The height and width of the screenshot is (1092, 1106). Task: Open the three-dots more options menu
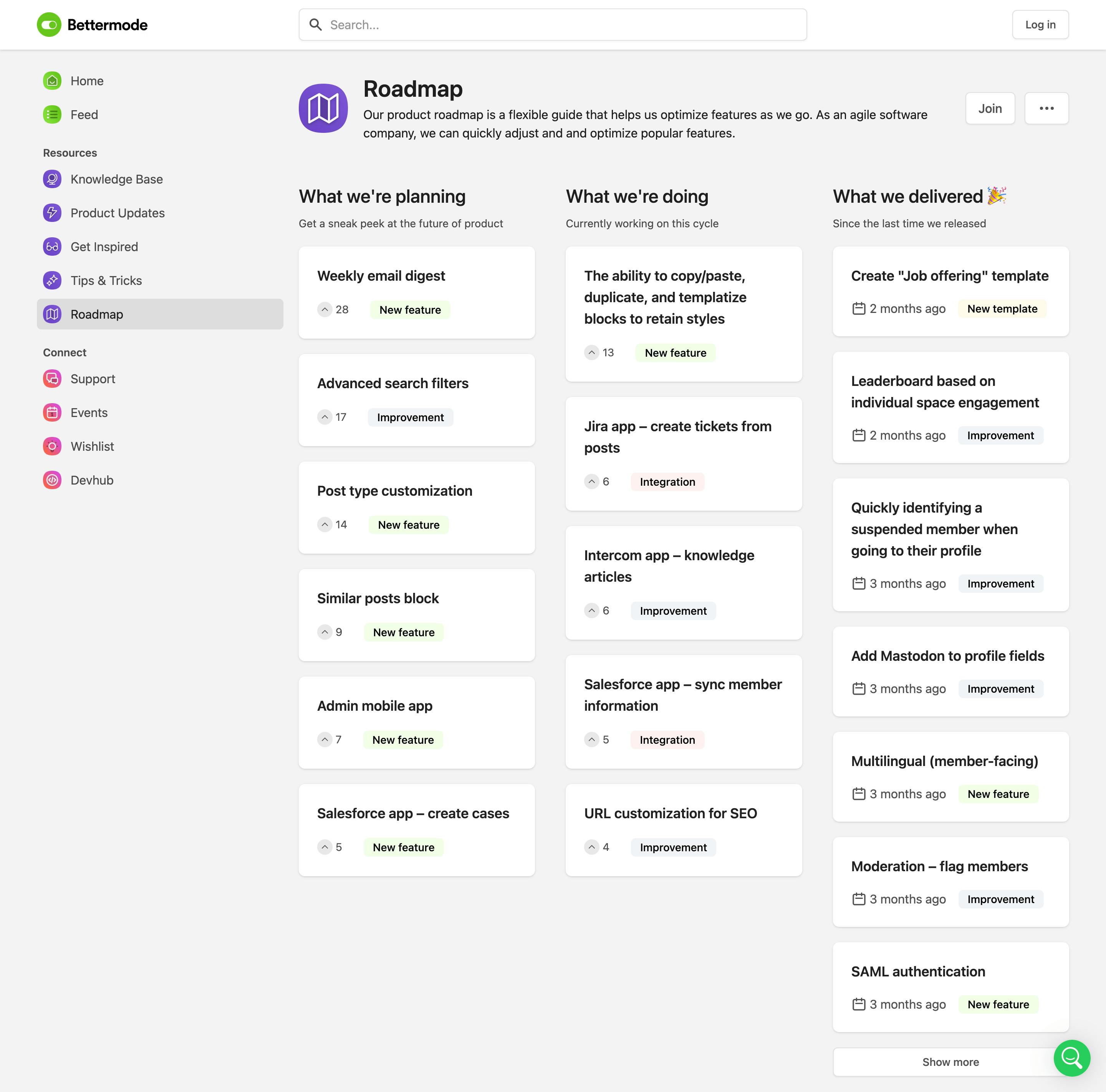[1046, 108]
